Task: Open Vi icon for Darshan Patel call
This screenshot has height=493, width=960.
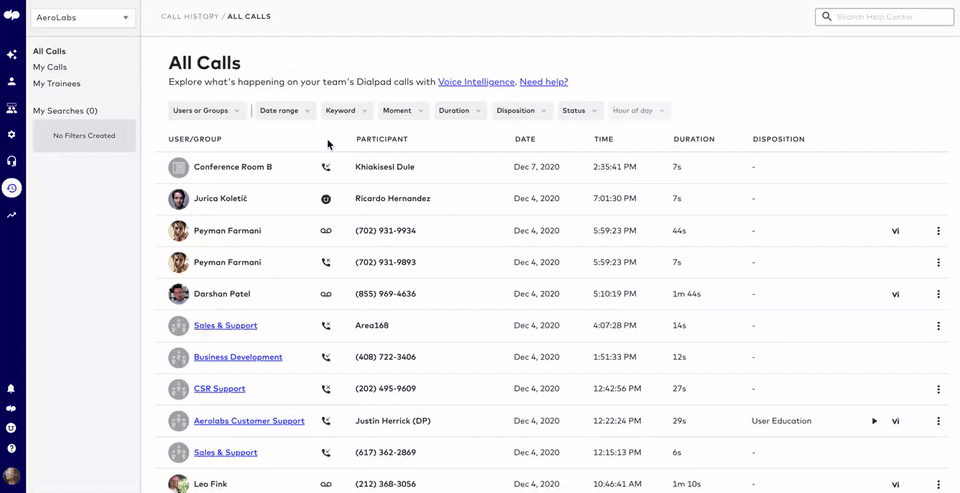Action: (895, 295)
